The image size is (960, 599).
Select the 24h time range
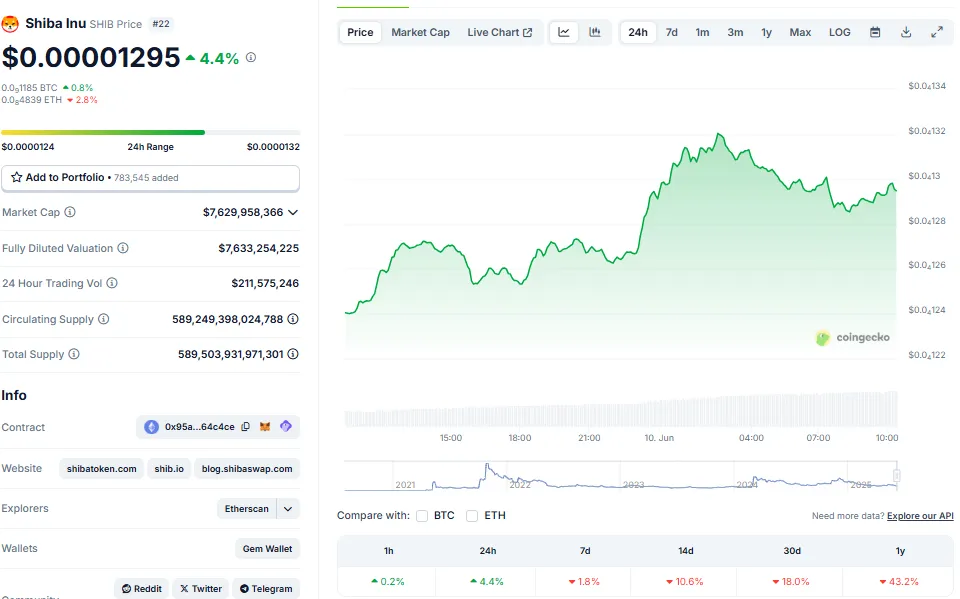click(x=638, y=32)
